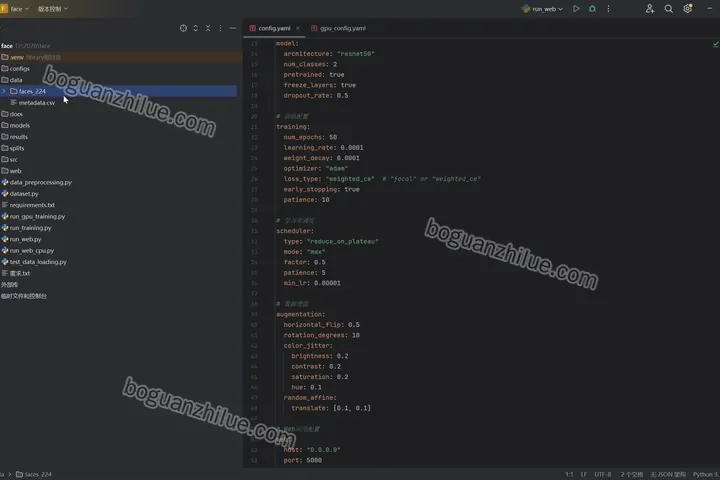Run the run_web configuration

576,9
